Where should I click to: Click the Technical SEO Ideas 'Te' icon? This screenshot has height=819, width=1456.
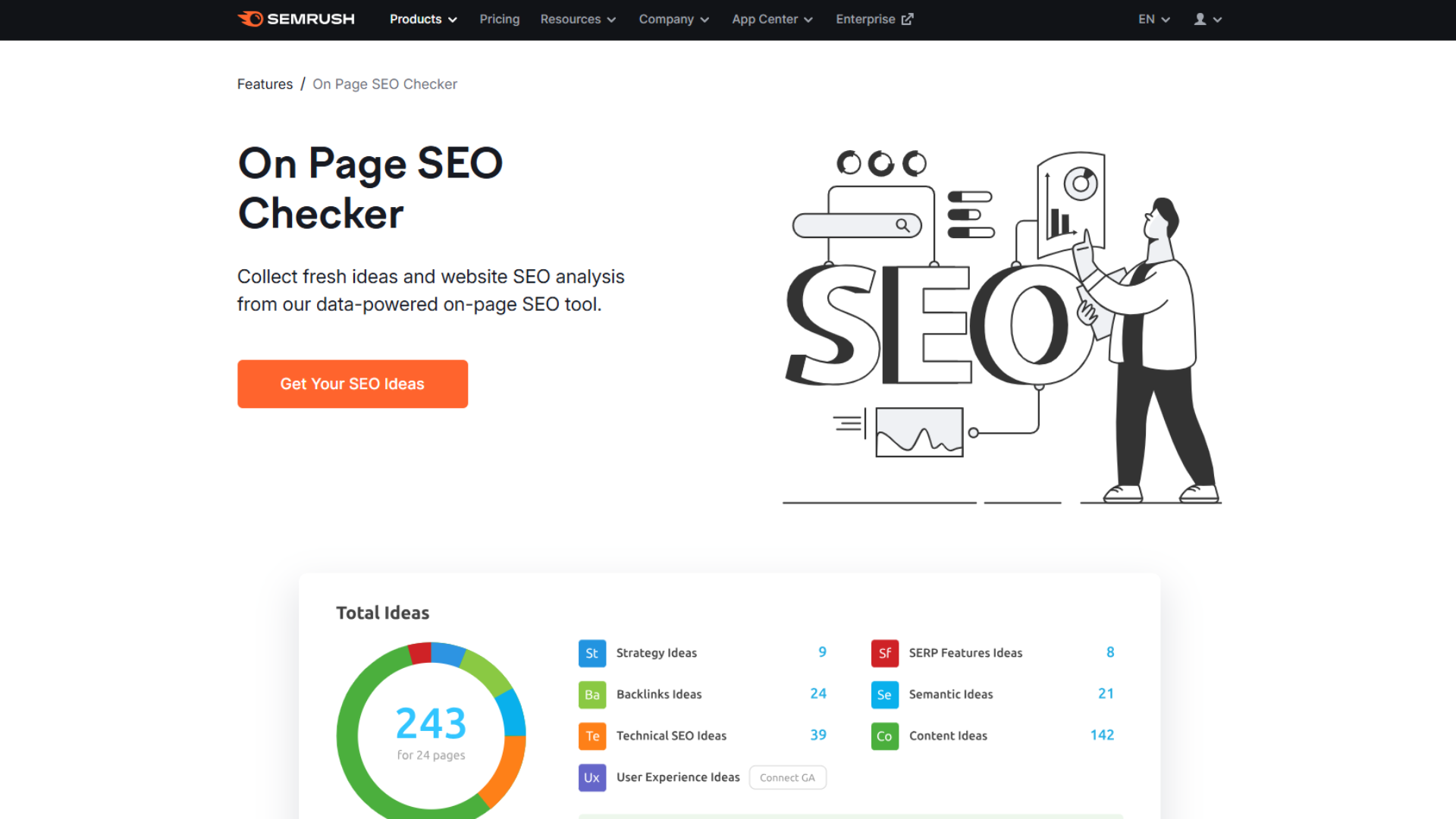(591, 736)
